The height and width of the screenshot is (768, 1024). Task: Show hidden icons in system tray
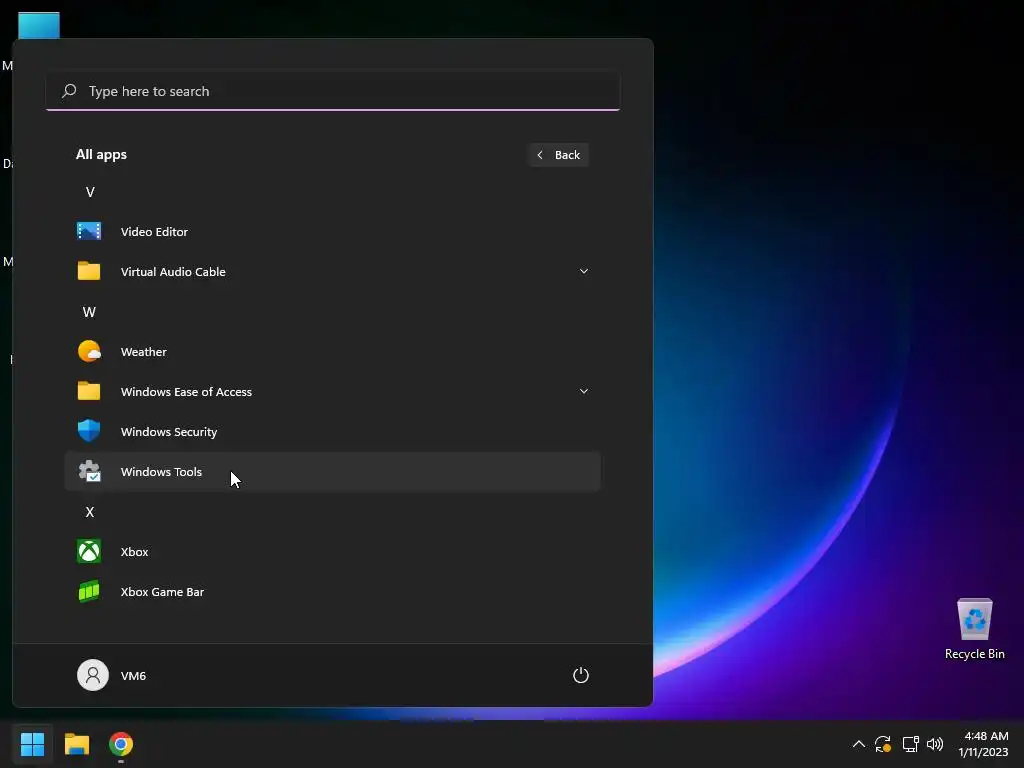coord(859,744)
